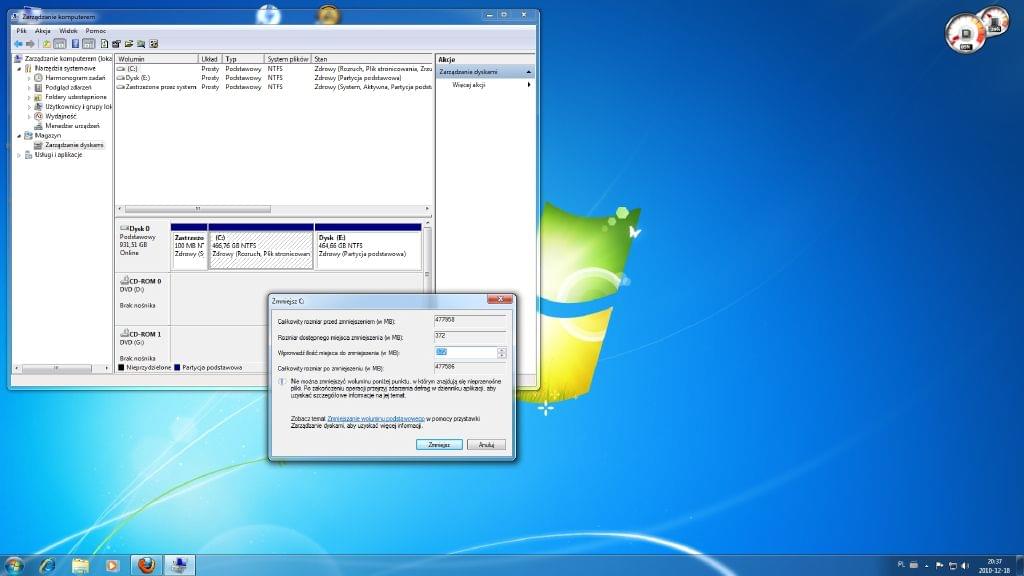1024x576 pixels.
Task: Click the (C:) partition block in the disk map
Action: 261,246
